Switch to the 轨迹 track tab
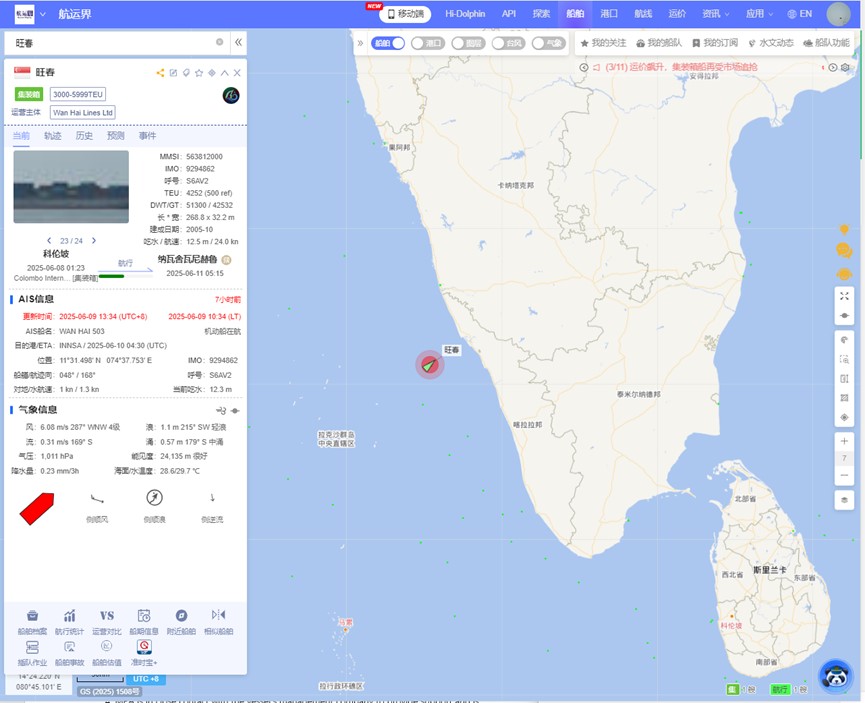 coord(53,135)
